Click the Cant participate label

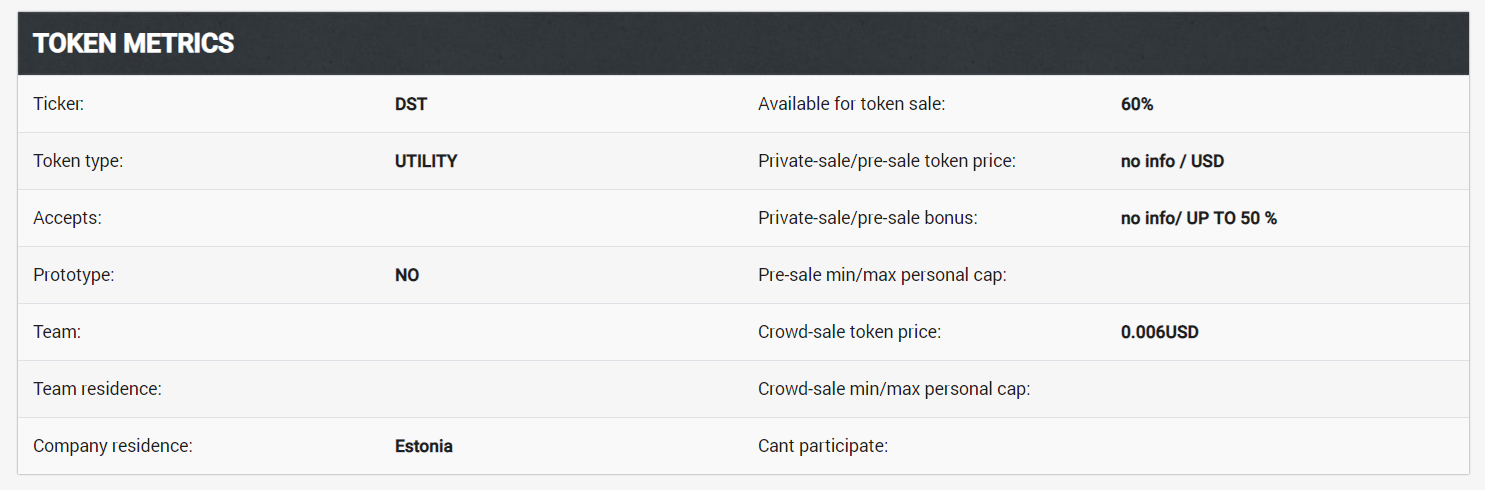tap(823, 446)
